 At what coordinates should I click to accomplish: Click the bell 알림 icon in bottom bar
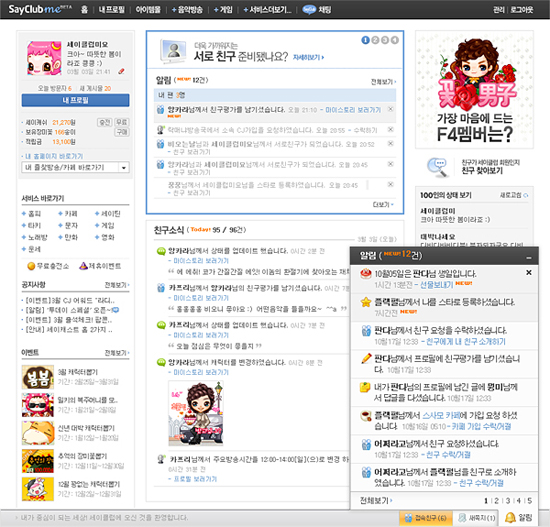[x=510, y=517]
